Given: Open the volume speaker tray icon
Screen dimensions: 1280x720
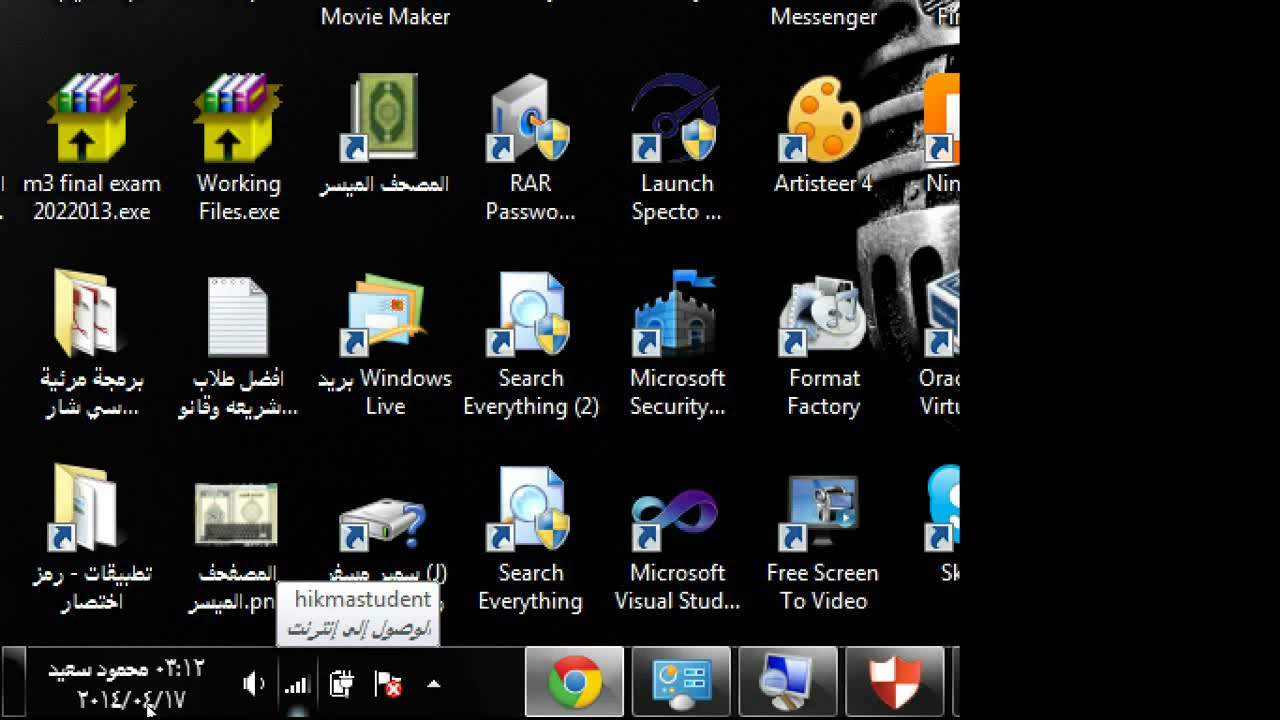Looking at the screenshot, I should 254,684.
